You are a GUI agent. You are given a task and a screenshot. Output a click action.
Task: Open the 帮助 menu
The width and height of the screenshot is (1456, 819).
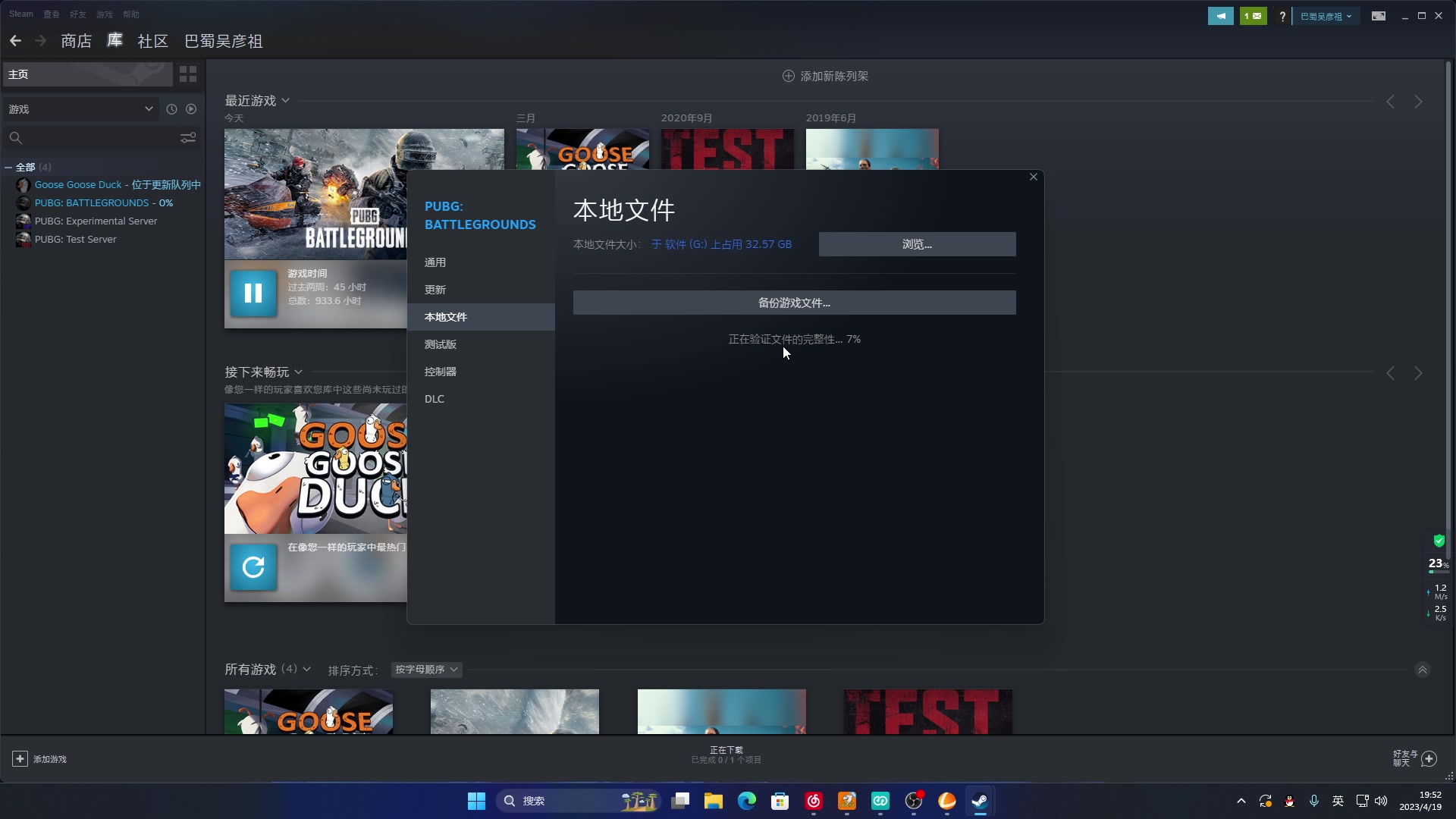pos(131,14)
